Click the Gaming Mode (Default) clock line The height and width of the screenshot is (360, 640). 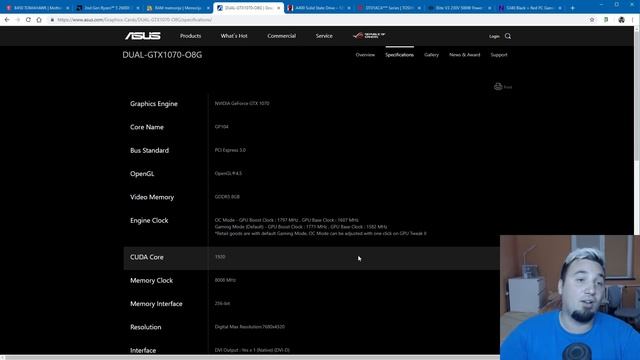tap(301, 227)
